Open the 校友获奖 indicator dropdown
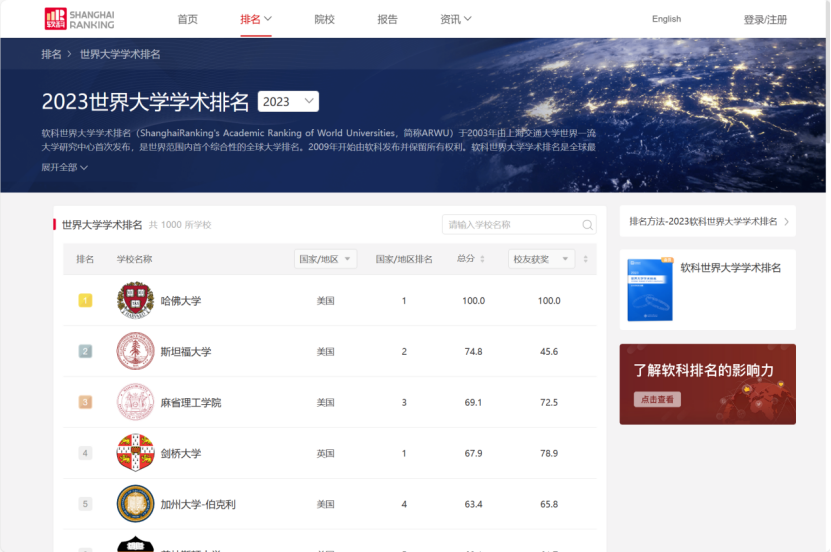The height and width of the screenshot is (552, 831). (x=541, y=259)
